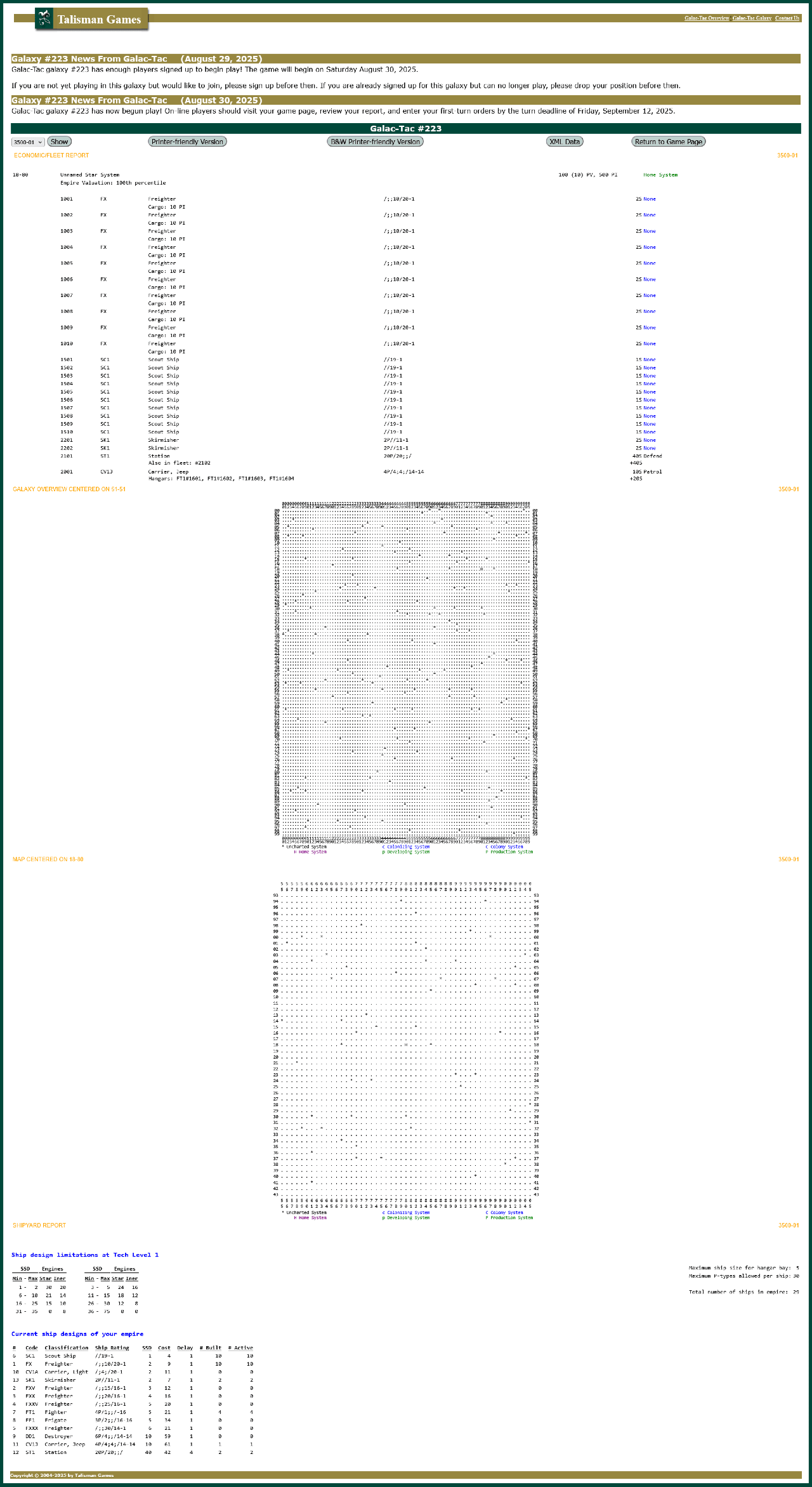Open None order link for Skirmisher 2202

tap(650, 448)
